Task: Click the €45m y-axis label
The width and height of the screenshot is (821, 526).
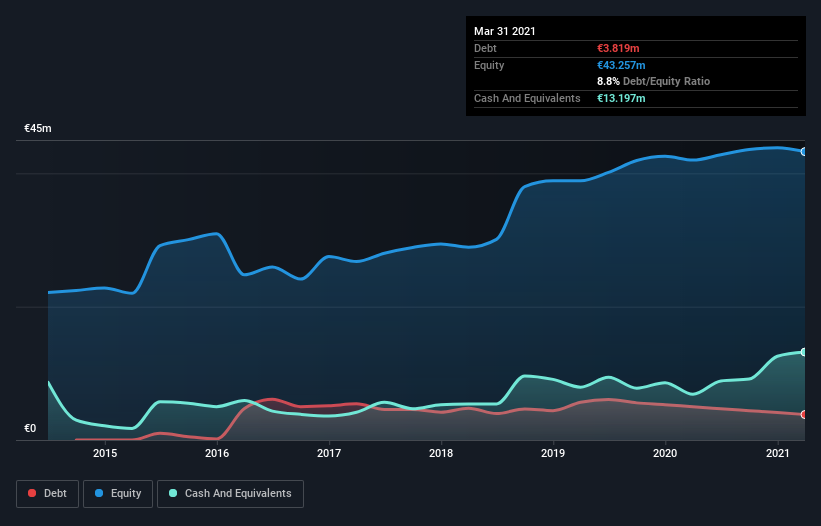Action: 38,128
